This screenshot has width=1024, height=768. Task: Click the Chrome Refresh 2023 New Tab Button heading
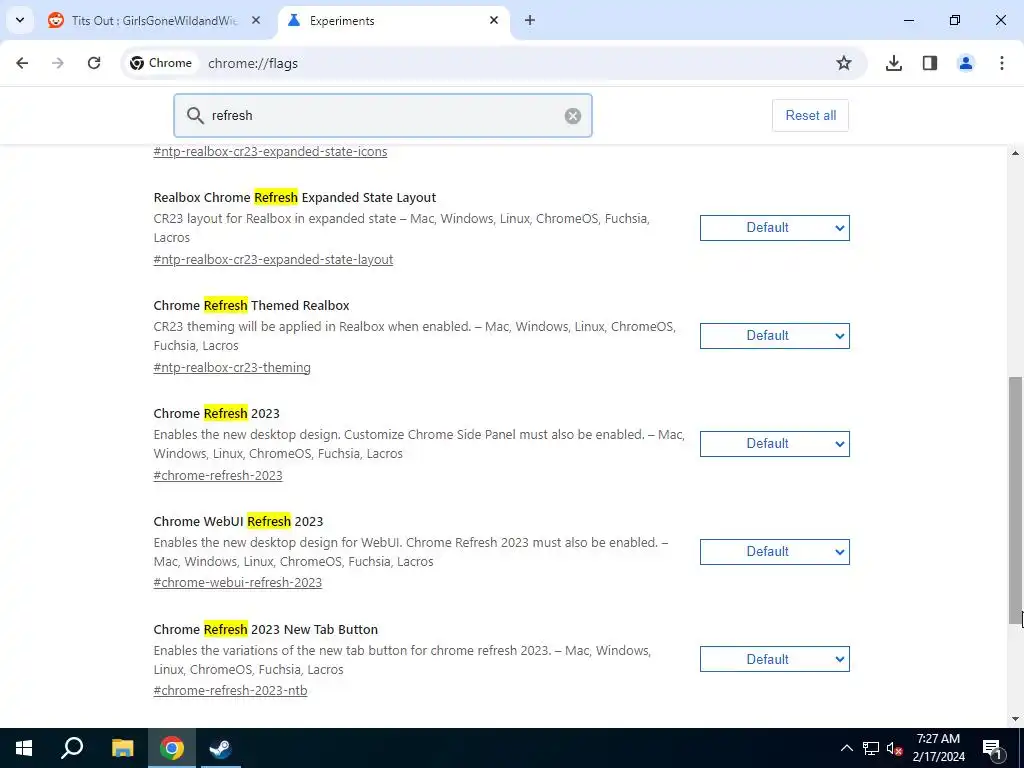(x=266, y=630)
